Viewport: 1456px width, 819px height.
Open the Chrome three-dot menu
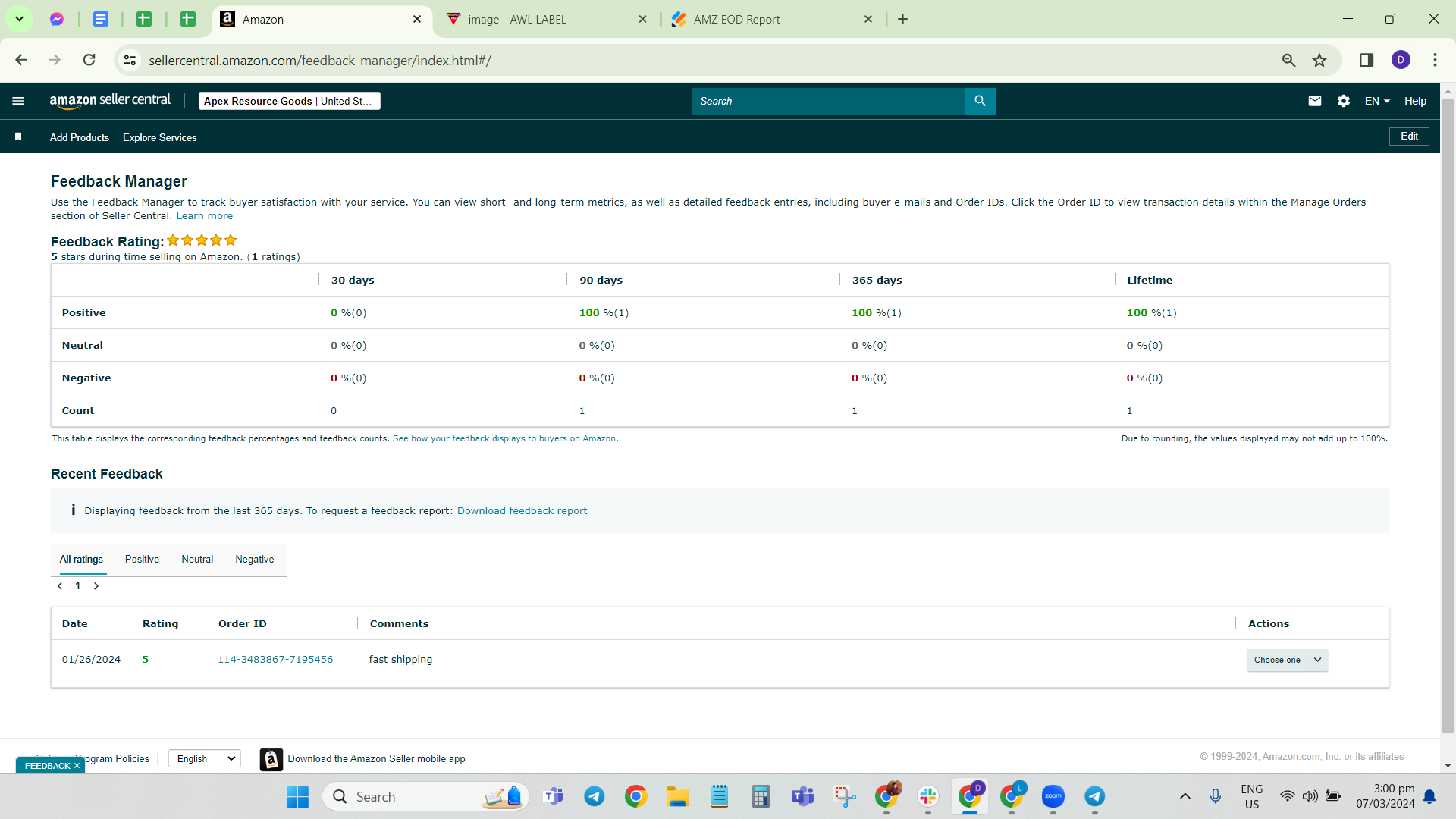[x=1435, y=60]
